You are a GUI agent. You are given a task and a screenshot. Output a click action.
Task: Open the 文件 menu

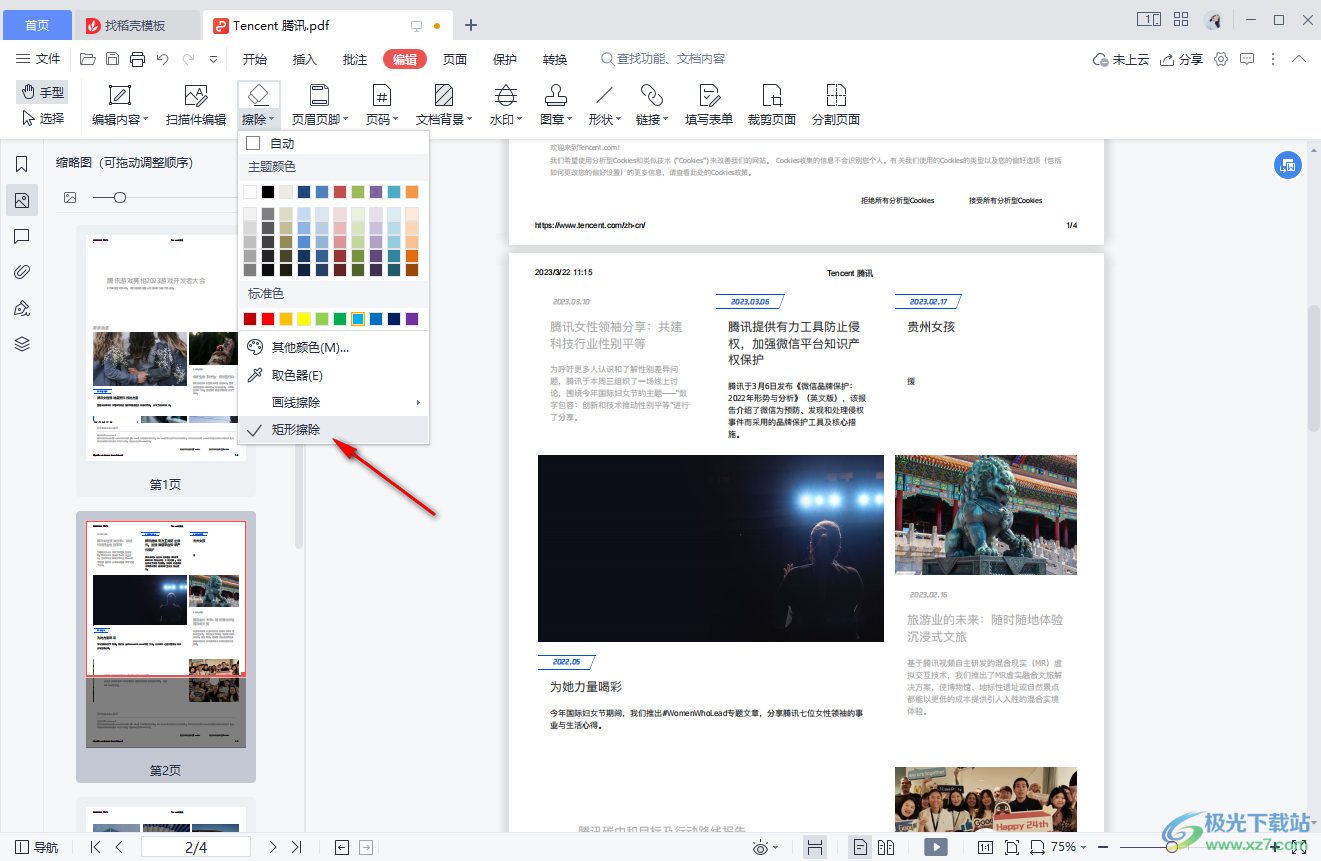[39, 59]
